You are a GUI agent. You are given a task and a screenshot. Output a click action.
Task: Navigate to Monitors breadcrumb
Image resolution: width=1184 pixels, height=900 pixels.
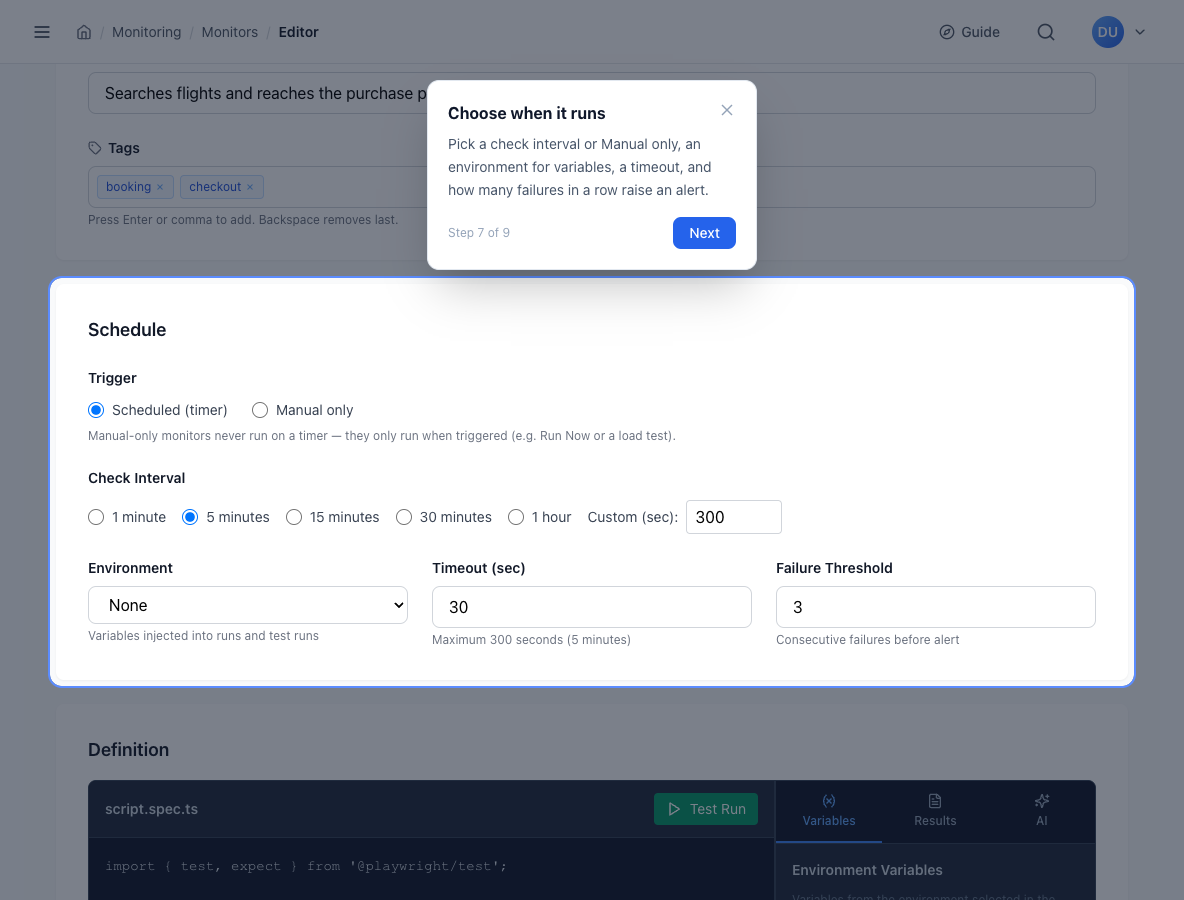click(230, 32)
